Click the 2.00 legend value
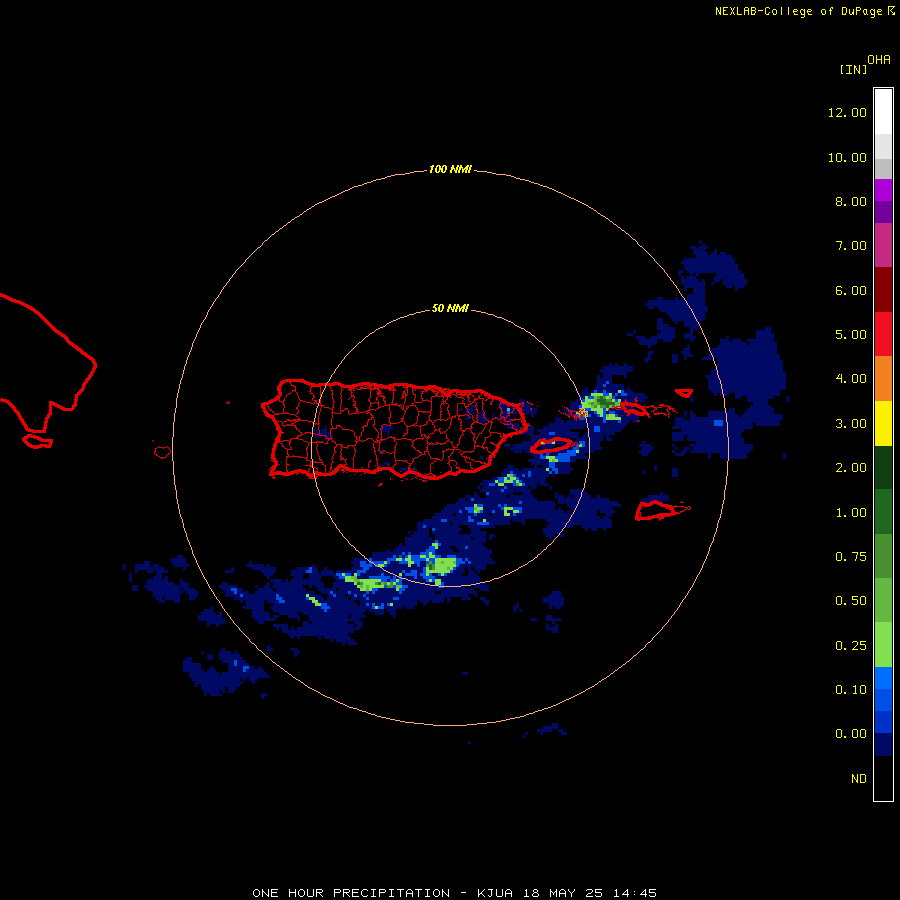Screen dimensions: 900x900 coord(851,468)
